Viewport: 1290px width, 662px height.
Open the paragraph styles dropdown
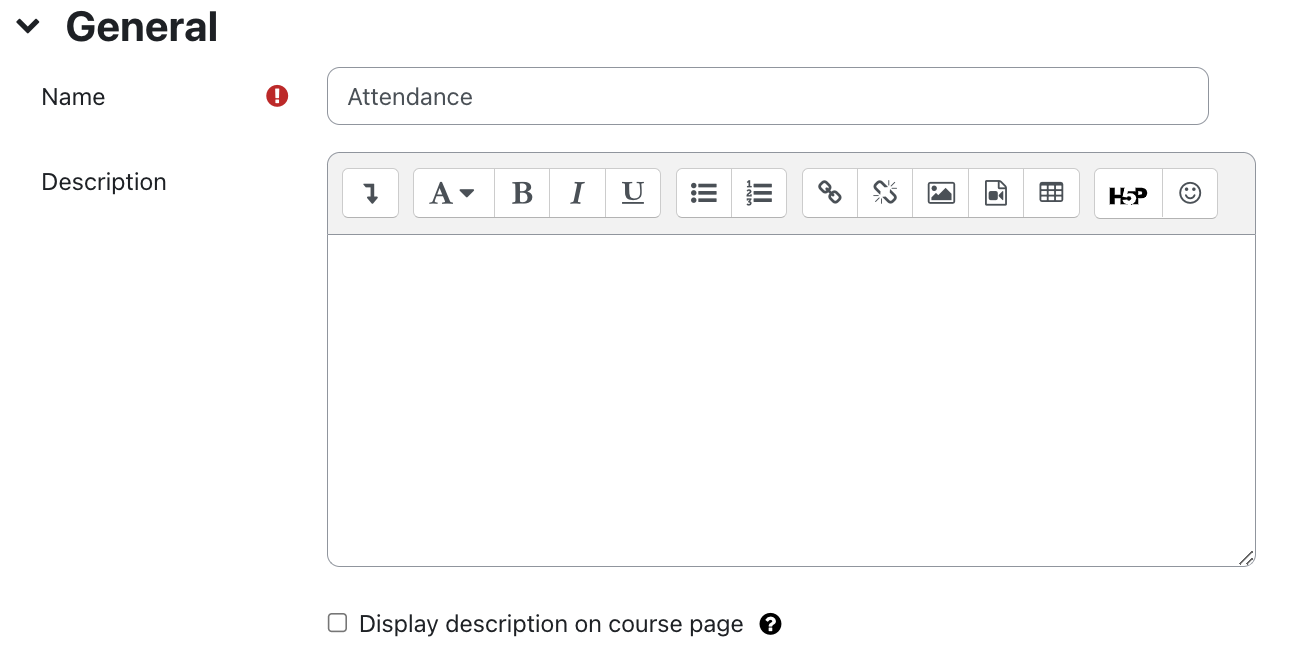452,193
